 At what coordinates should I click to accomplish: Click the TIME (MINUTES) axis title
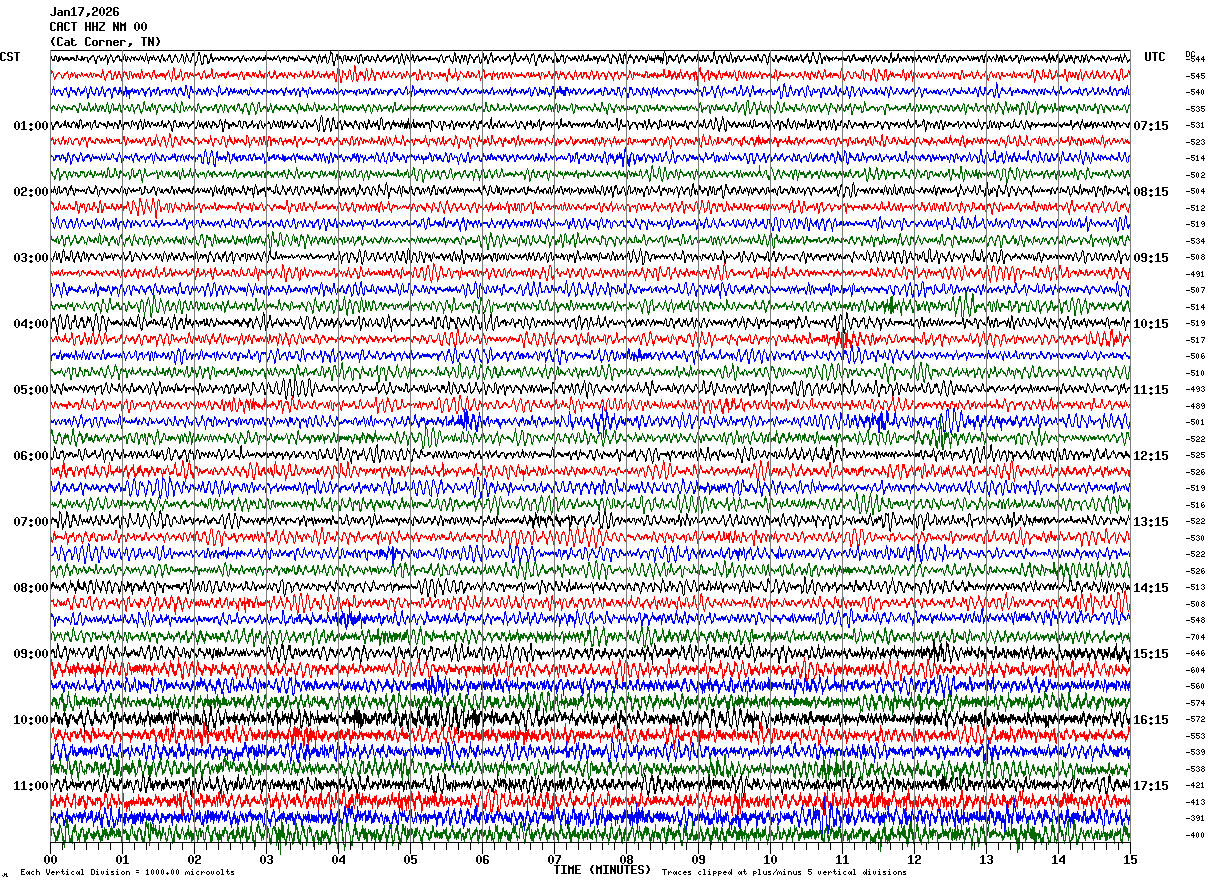(602, 870)
